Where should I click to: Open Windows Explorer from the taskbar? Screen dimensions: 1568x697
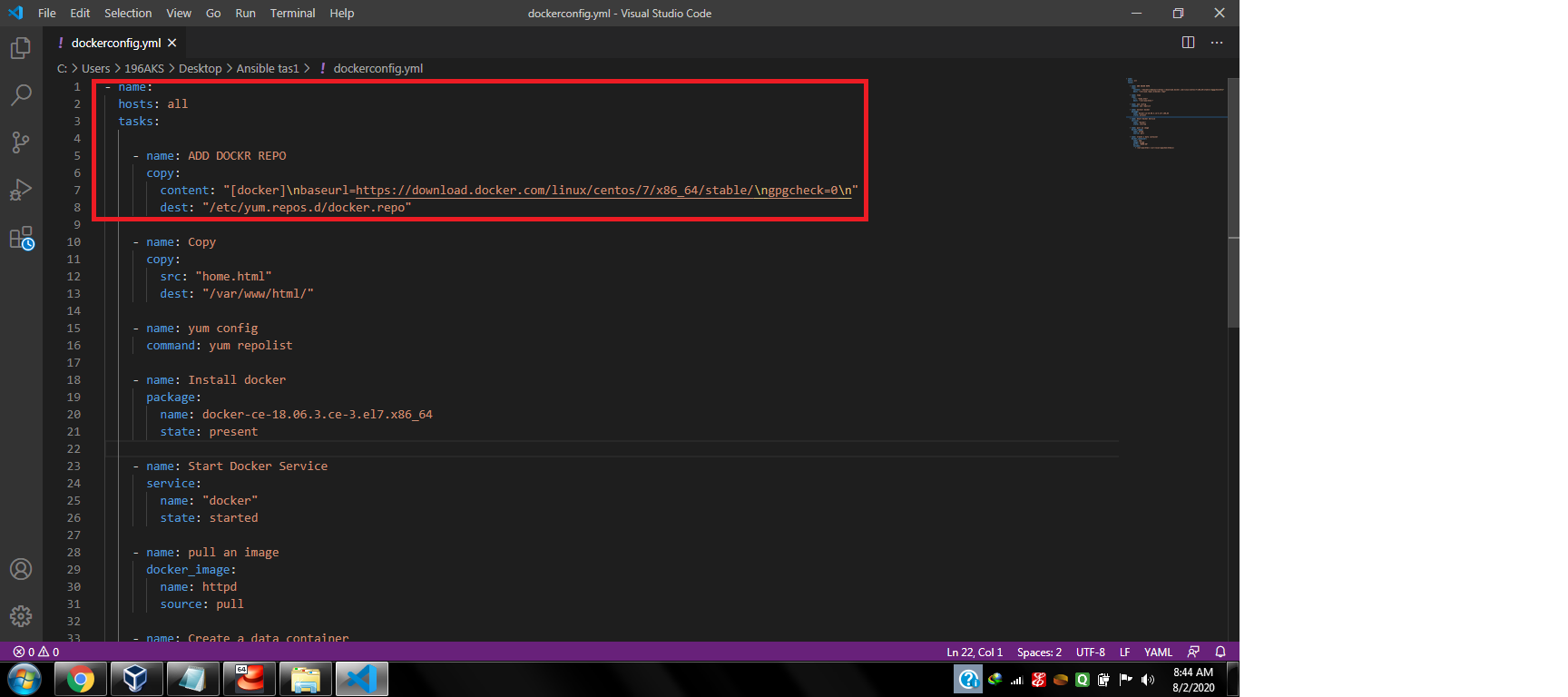pos(306,679)
